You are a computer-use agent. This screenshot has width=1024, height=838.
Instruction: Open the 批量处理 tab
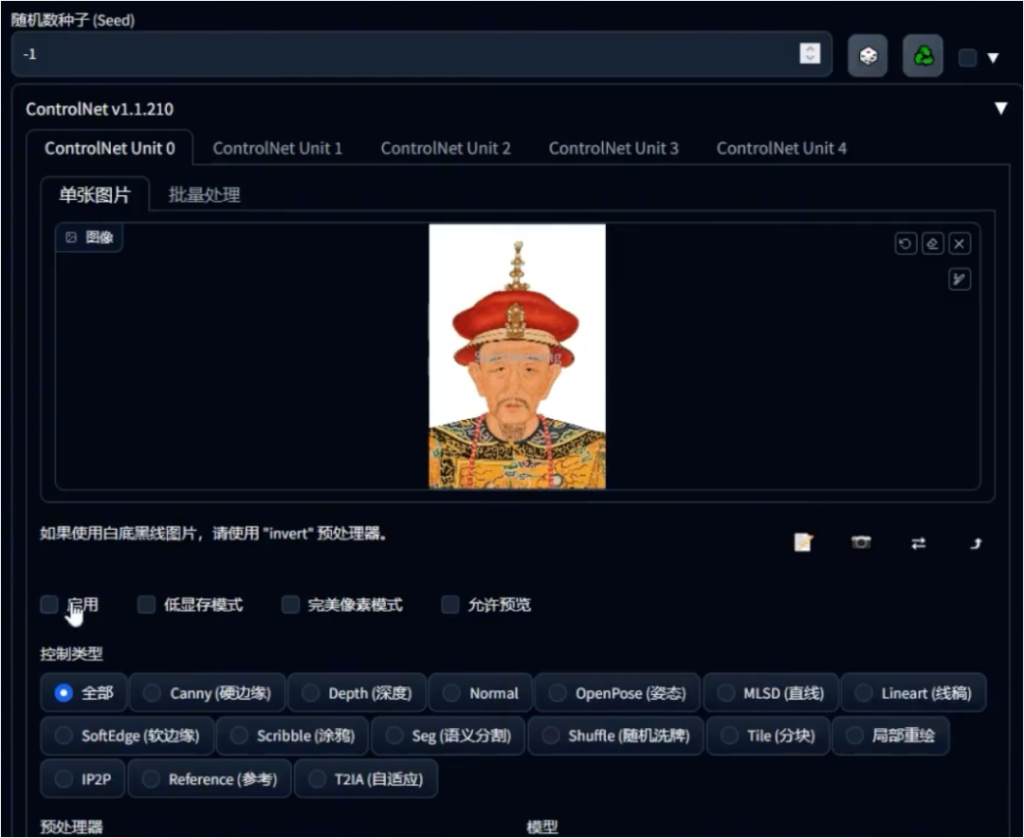(204, 195)
